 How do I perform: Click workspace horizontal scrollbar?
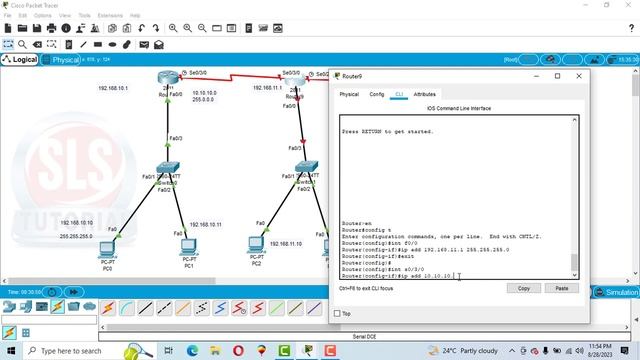(x=111, y=281)
